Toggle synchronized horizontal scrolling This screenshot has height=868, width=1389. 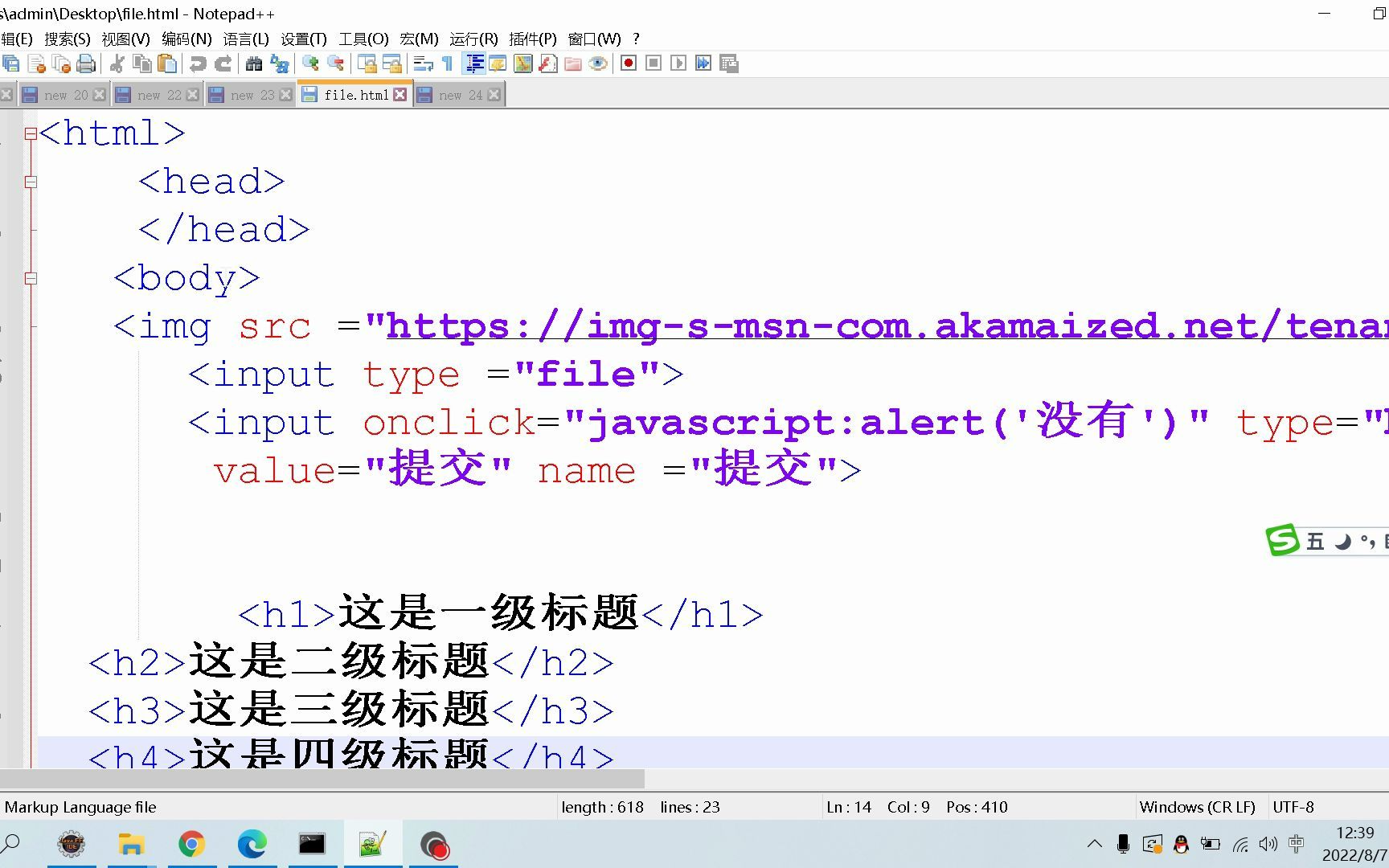coord(392,63)
